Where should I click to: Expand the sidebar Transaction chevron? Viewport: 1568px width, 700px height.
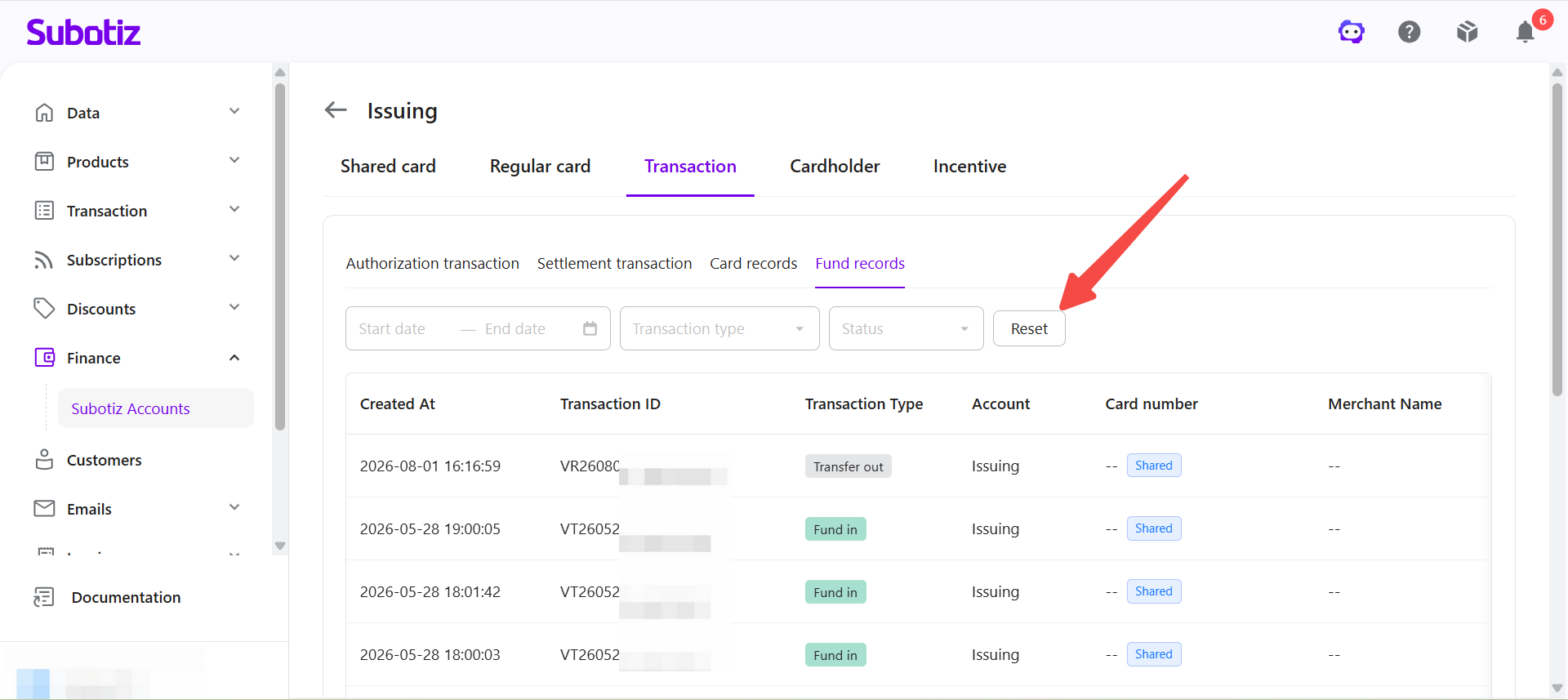pos(234,209)
